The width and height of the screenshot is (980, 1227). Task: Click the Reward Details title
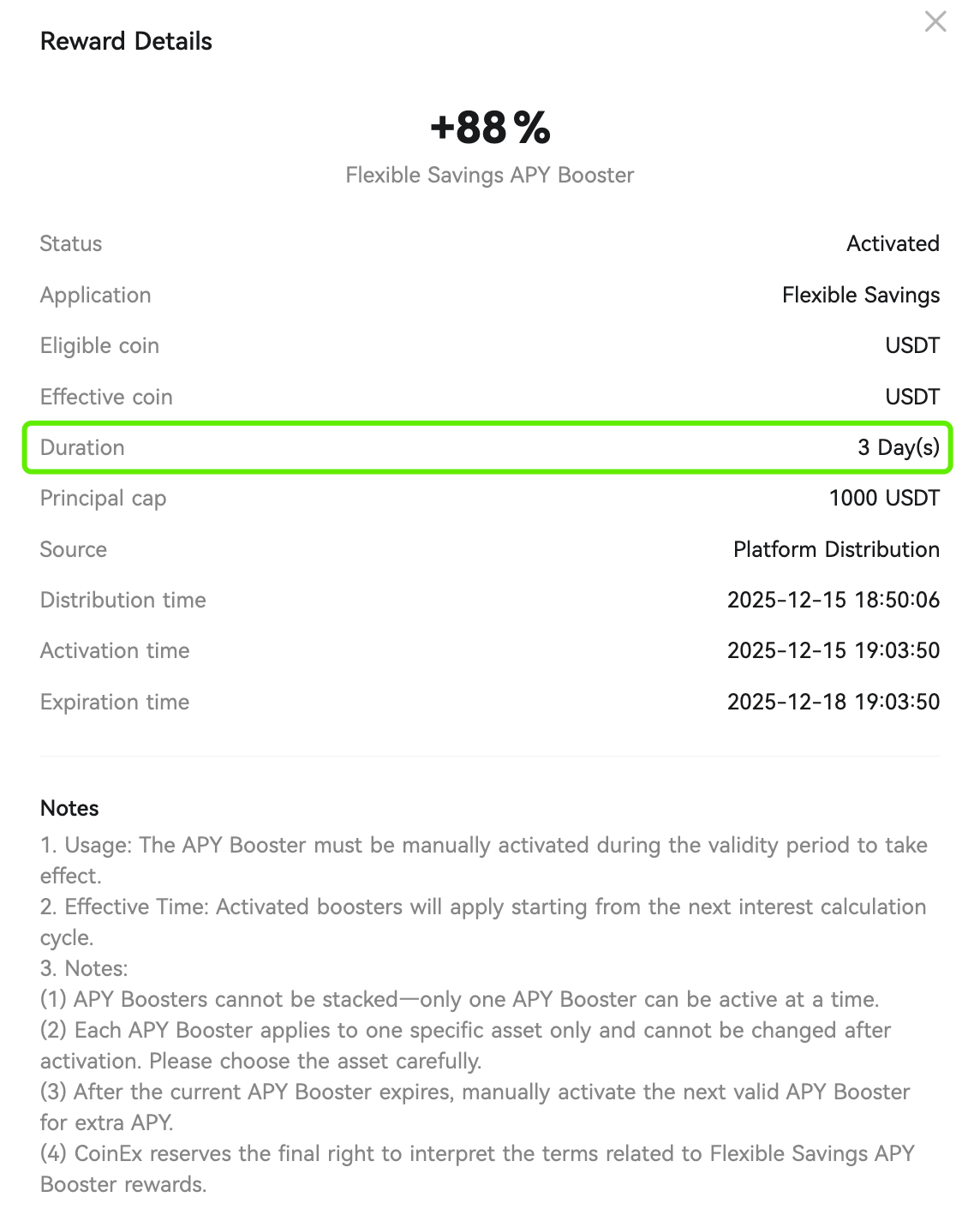pos(126,41)
